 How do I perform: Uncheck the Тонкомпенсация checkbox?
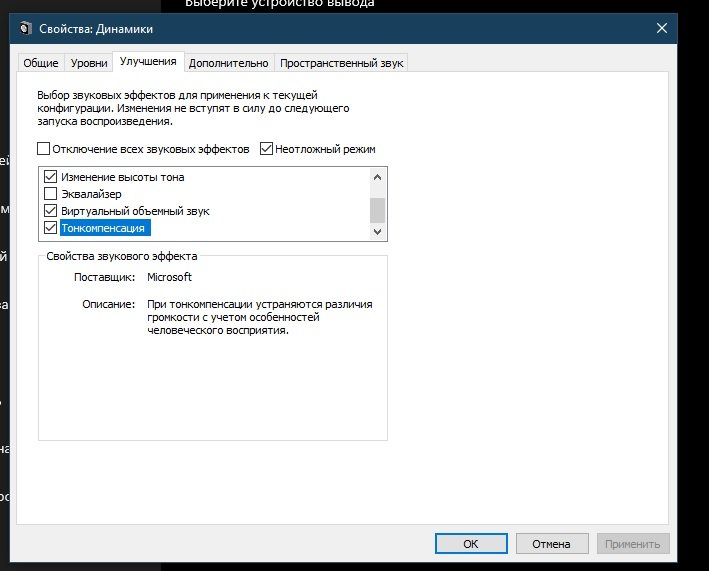[51, 228]
